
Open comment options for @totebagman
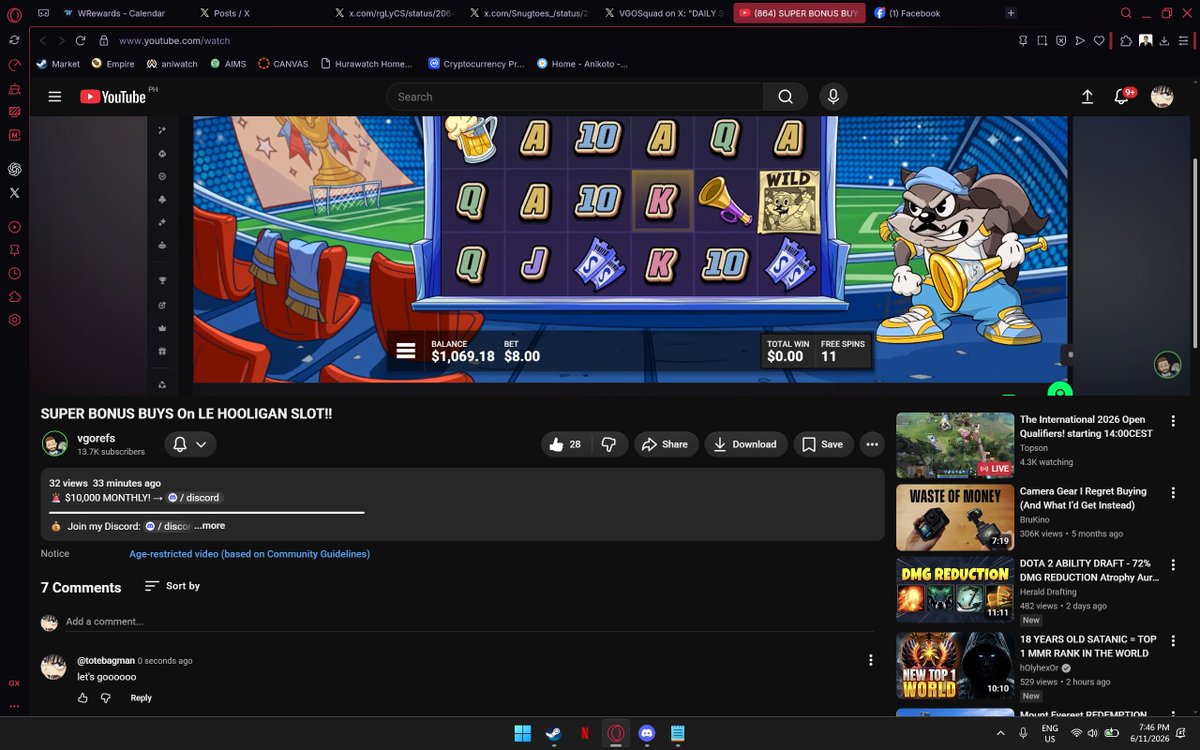click(x=871, y=660)
